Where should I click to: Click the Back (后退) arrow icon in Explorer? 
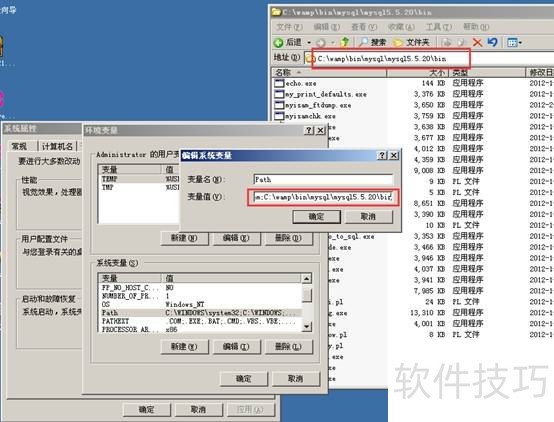tap(279, 43)
